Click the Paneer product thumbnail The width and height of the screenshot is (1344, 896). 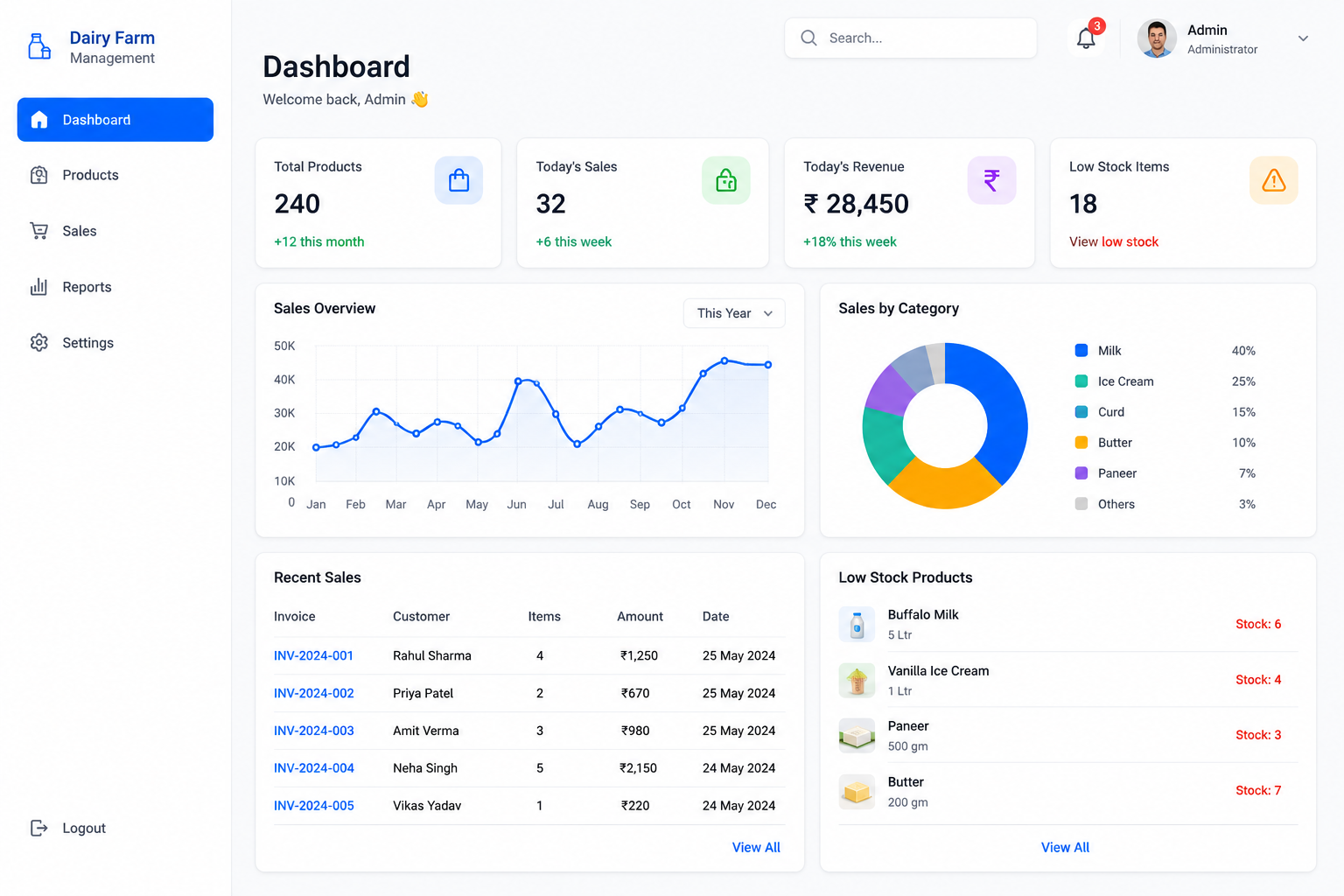857,736
